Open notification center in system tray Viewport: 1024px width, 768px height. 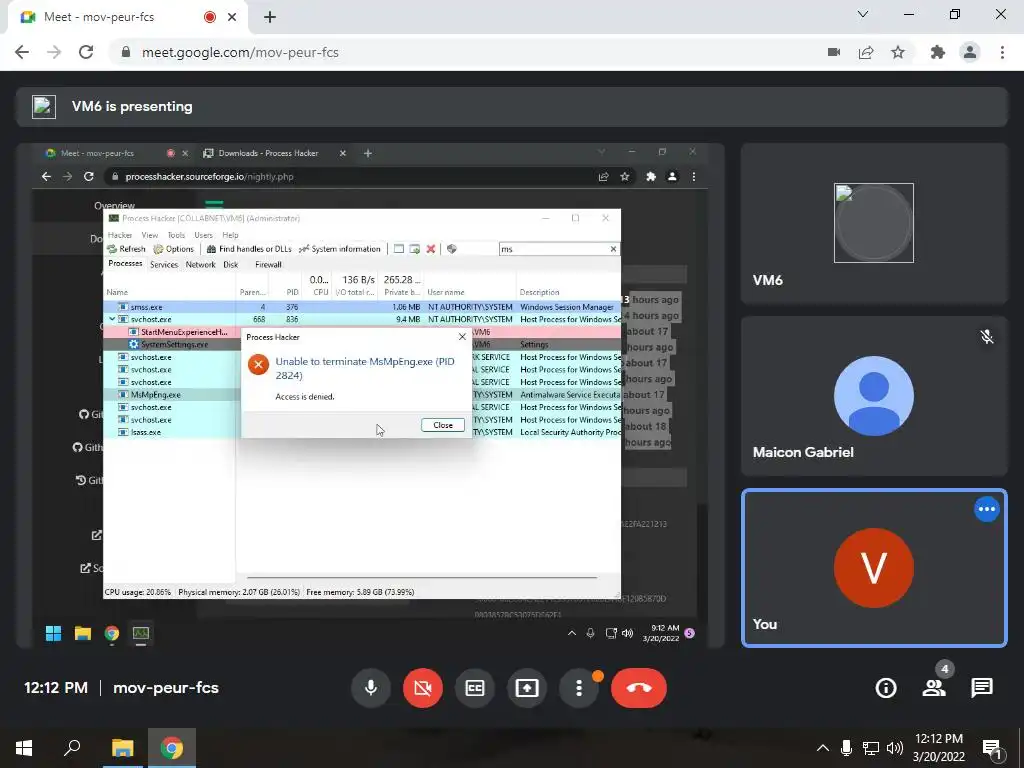pos(992,749)
